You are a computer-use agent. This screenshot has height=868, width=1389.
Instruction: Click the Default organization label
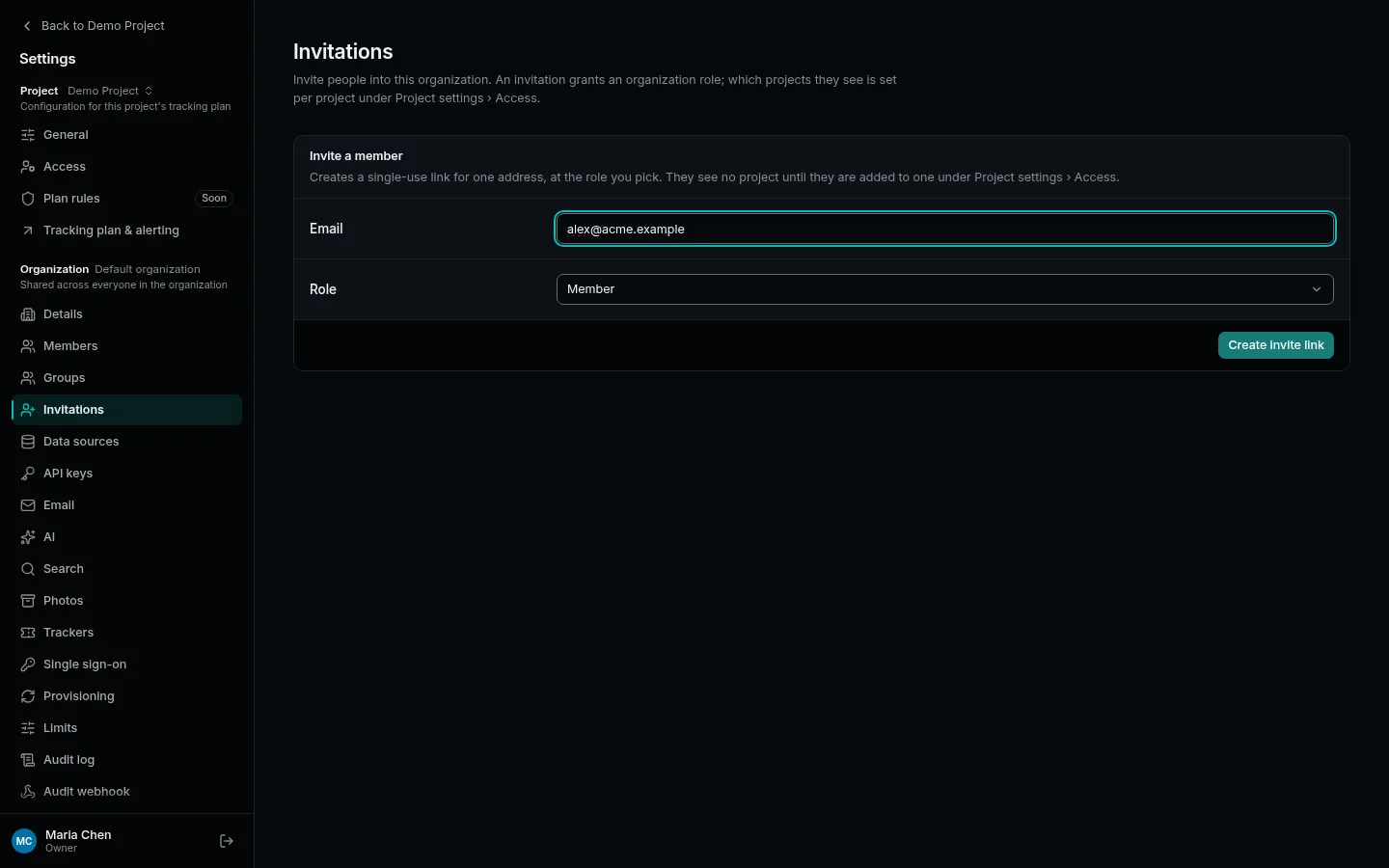tap(148, 269)
